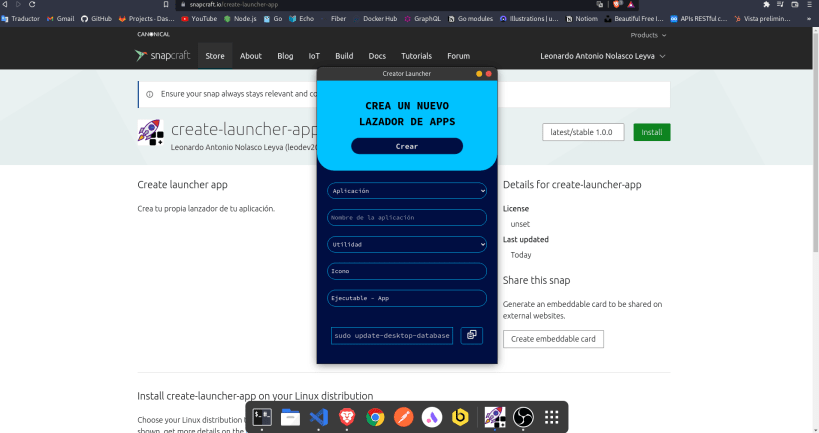The height and width of the screenshot is (433, 819).
Task: Open the browser main menu icon
Action: 810,4
